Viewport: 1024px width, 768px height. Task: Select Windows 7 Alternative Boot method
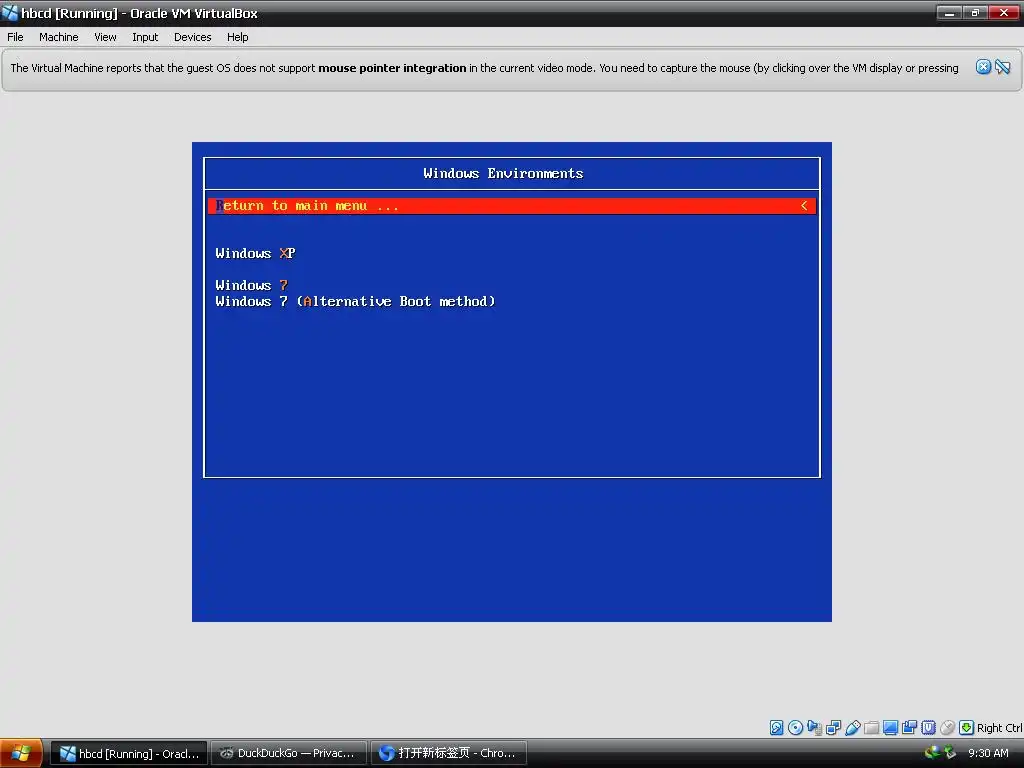(355, 302)
